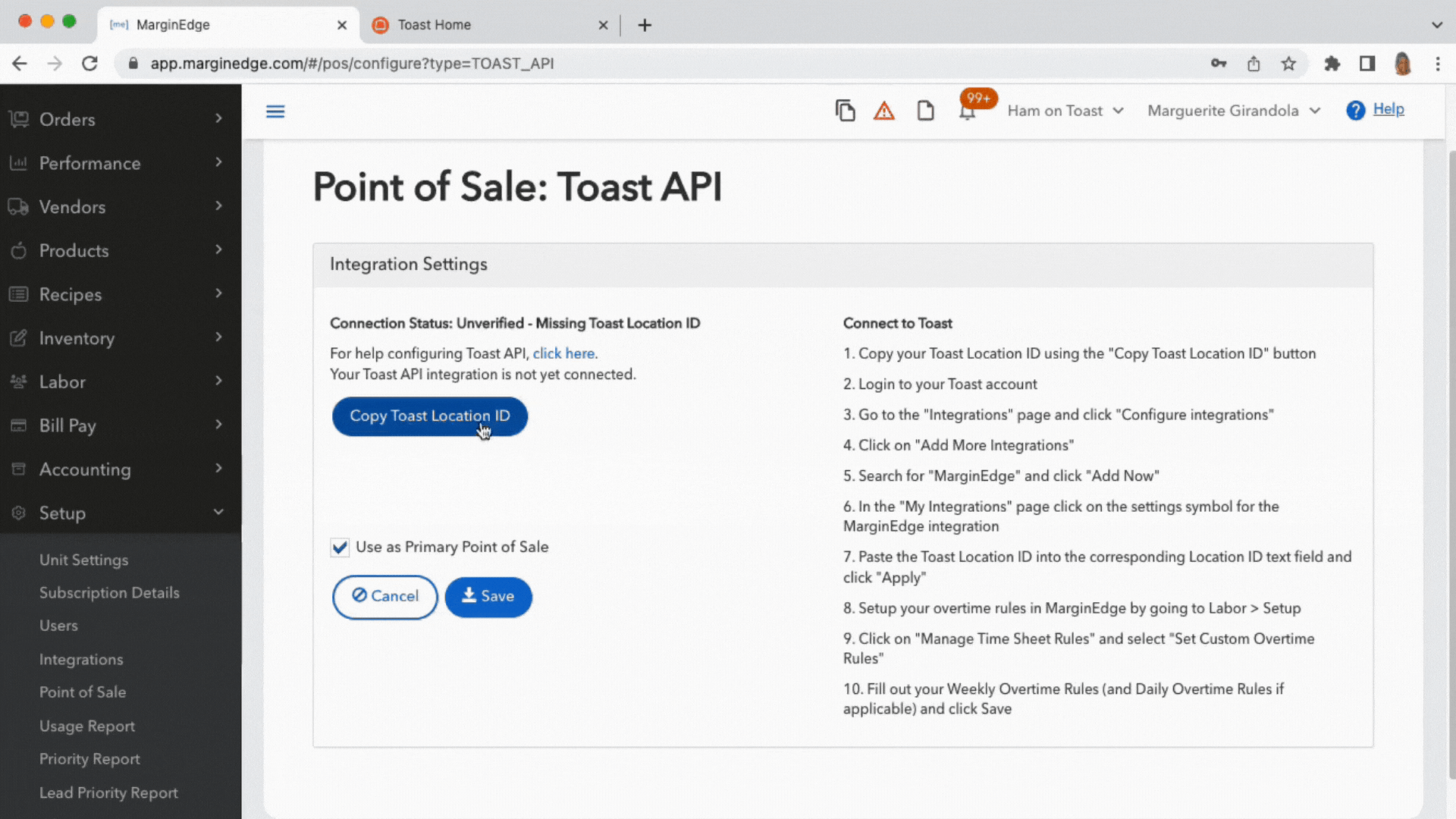Click the blank page document icon

click(x=925, y=111)
